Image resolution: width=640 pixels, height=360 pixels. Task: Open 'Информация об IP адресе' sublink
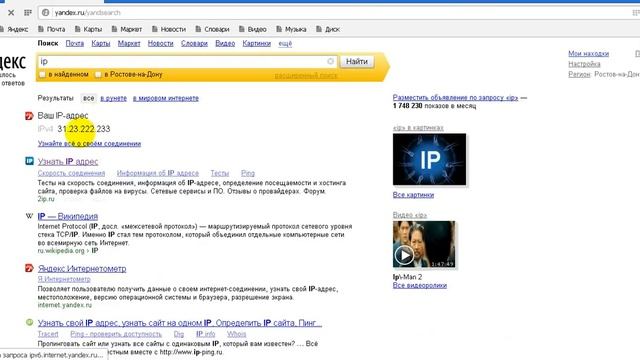158,173
